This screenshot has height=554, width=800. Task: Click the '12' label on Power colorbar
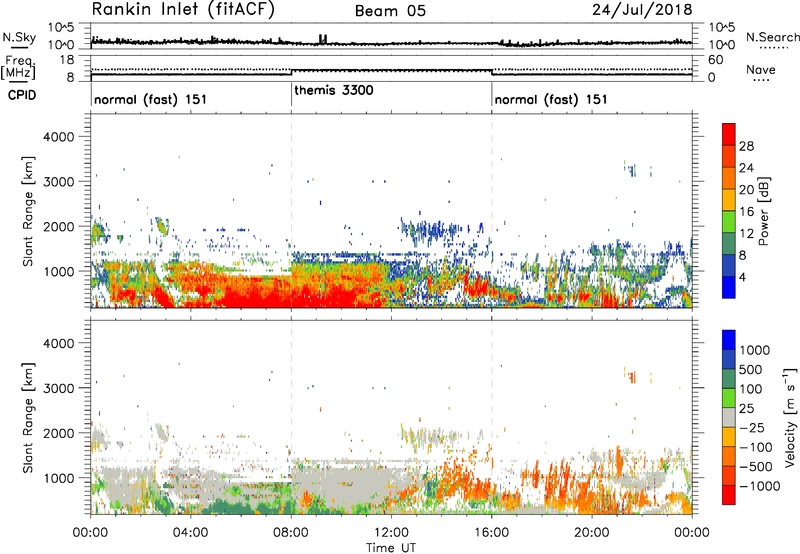746,234
